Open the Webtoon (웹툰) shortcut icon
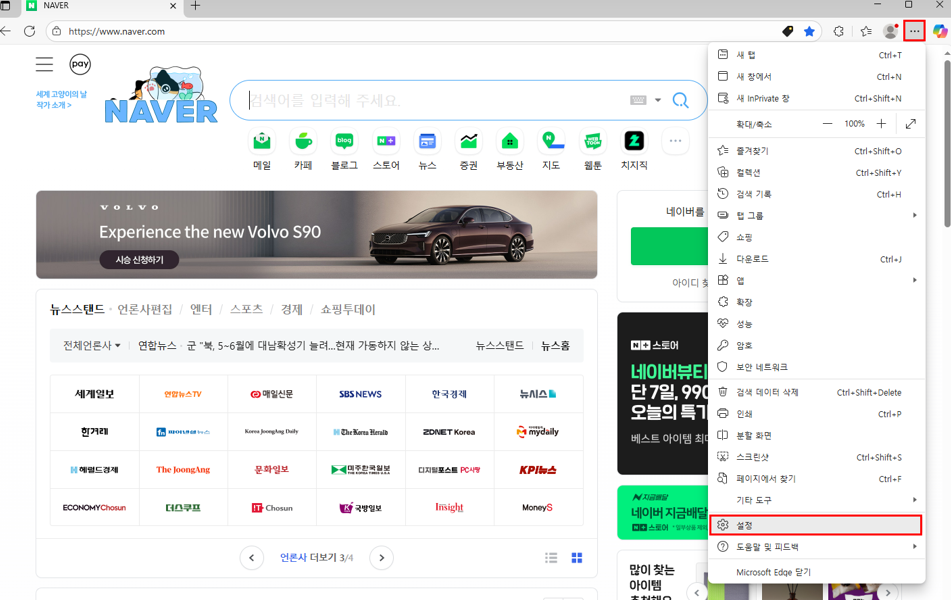This screenshot has height=600, width=951. click(593, 141)
